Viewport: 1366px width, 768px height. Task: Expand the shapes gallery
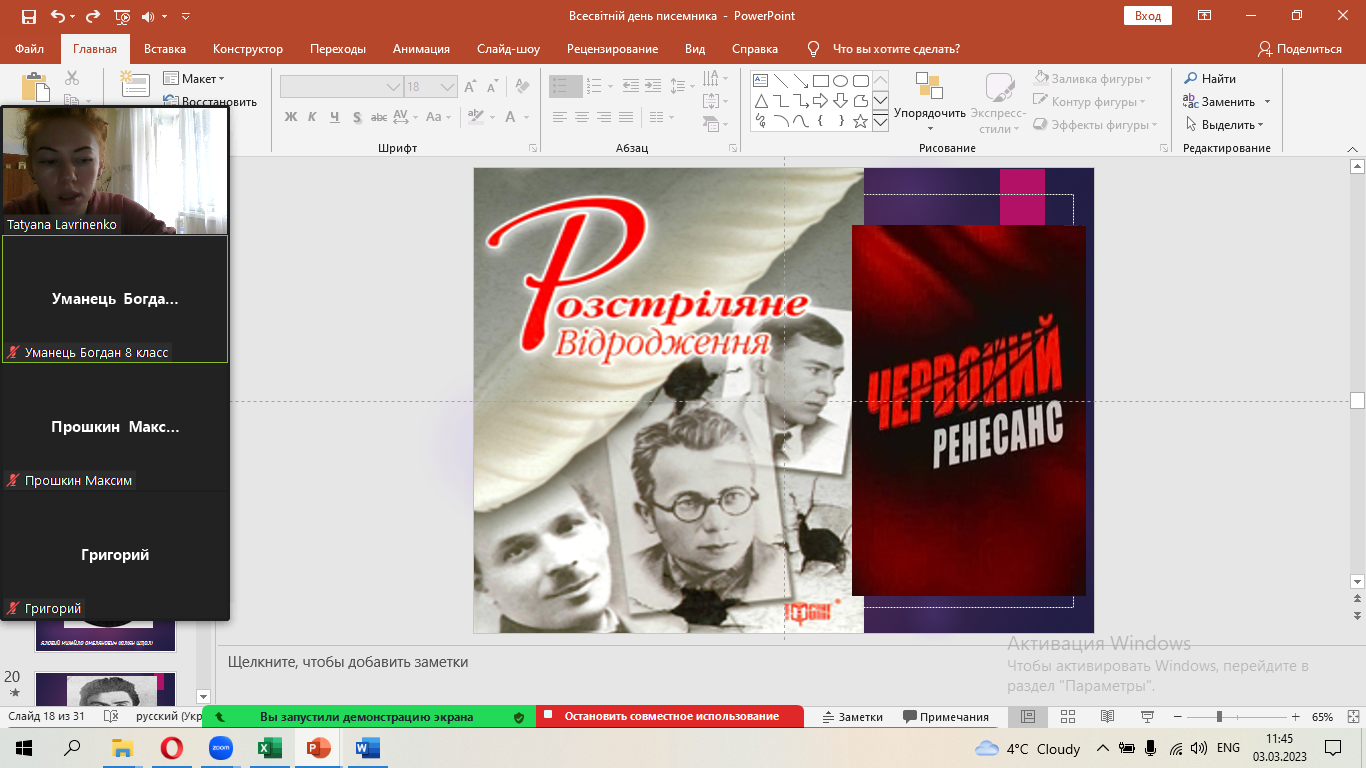tap(880, 122)
